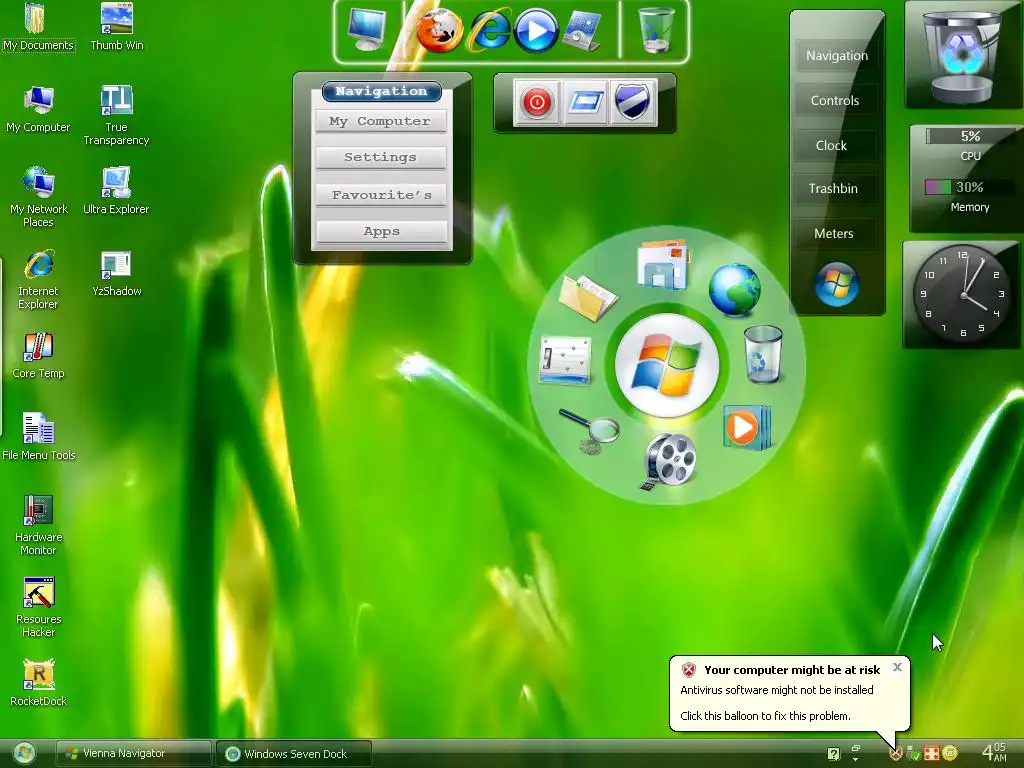1024x768 pixels.
Task: Select the My Network Places desktop icon
Action: [x=38, y=197]
